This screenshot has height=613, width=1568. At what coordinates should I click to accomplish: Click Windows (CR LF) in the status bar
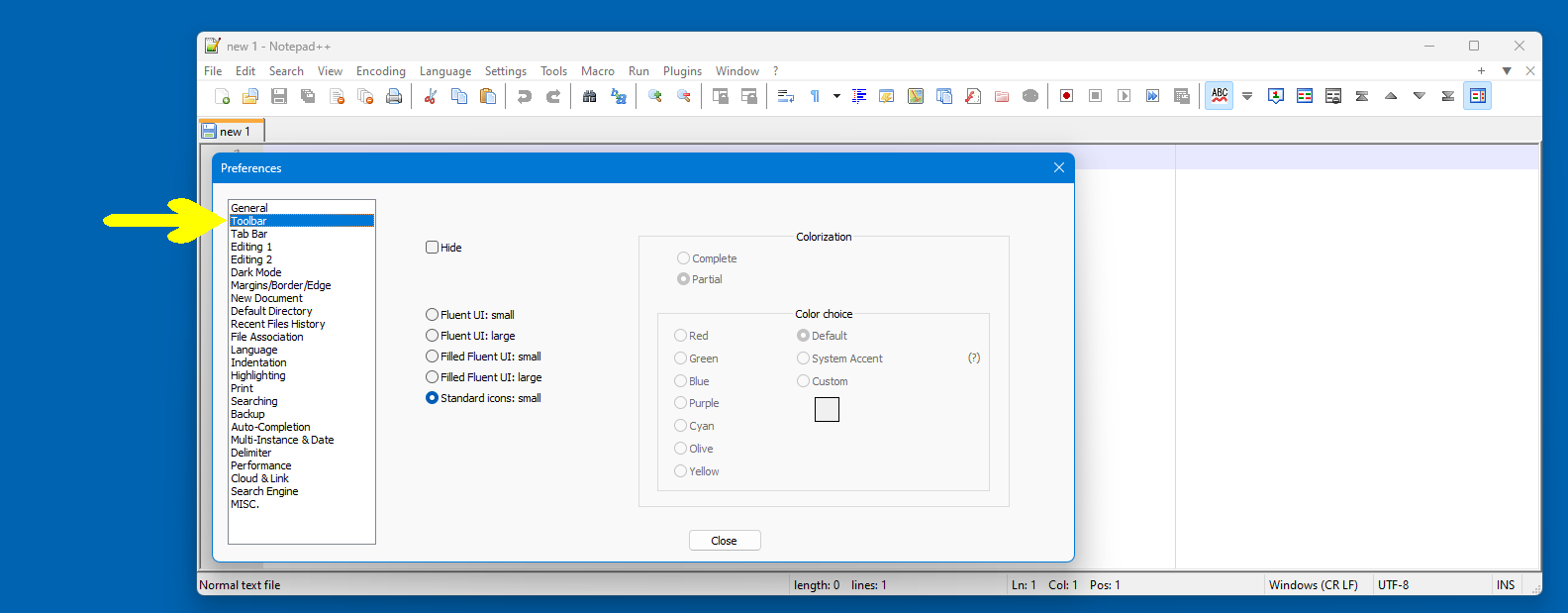click(1314, 585)
